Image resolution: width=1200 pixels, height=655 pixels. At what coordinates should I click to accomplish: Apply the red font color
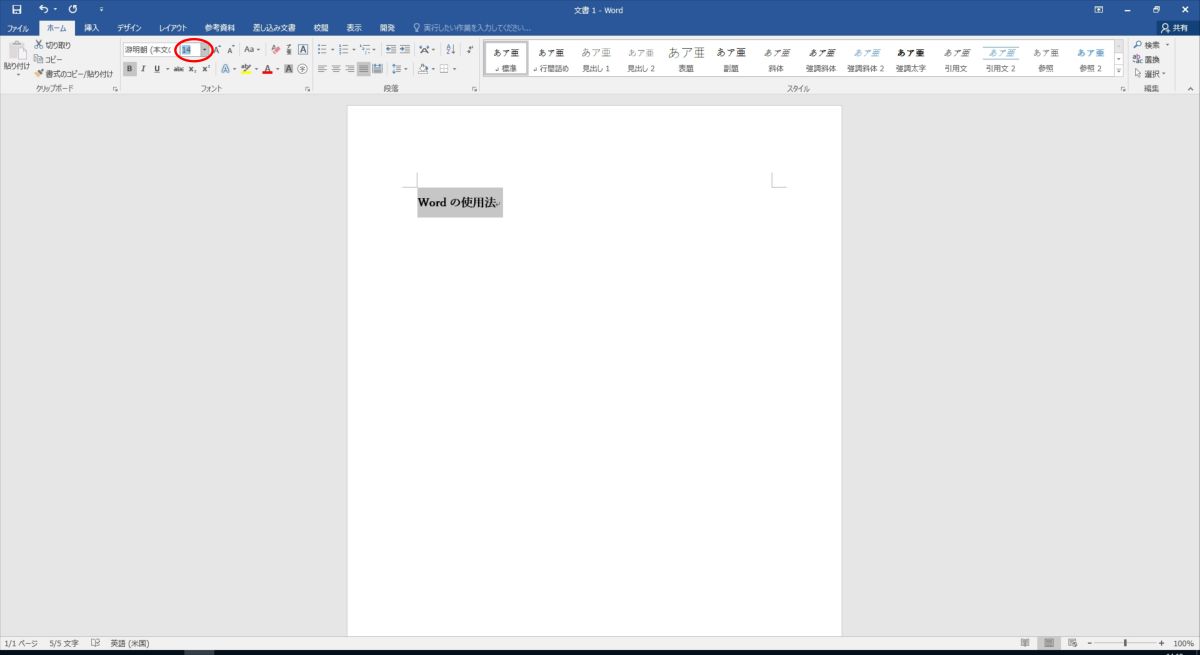tap(267, 69)
